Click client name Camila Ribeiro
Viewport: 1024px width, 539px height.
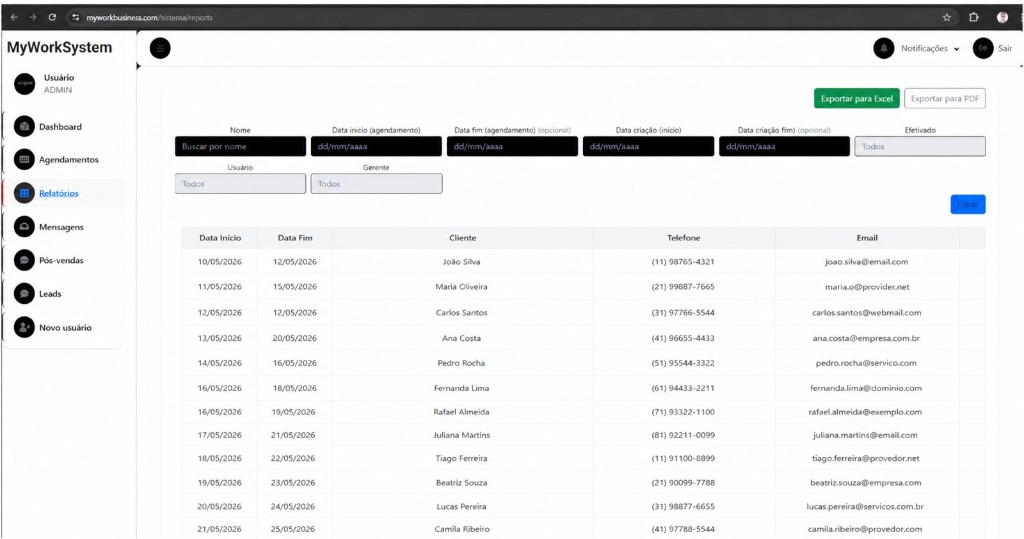[x=462, y=529]
